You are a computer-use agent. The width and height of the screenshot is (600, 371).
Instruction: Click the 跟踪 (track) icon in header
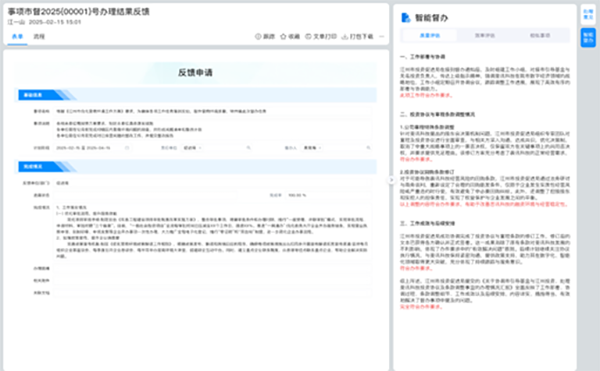coord(258,36)
